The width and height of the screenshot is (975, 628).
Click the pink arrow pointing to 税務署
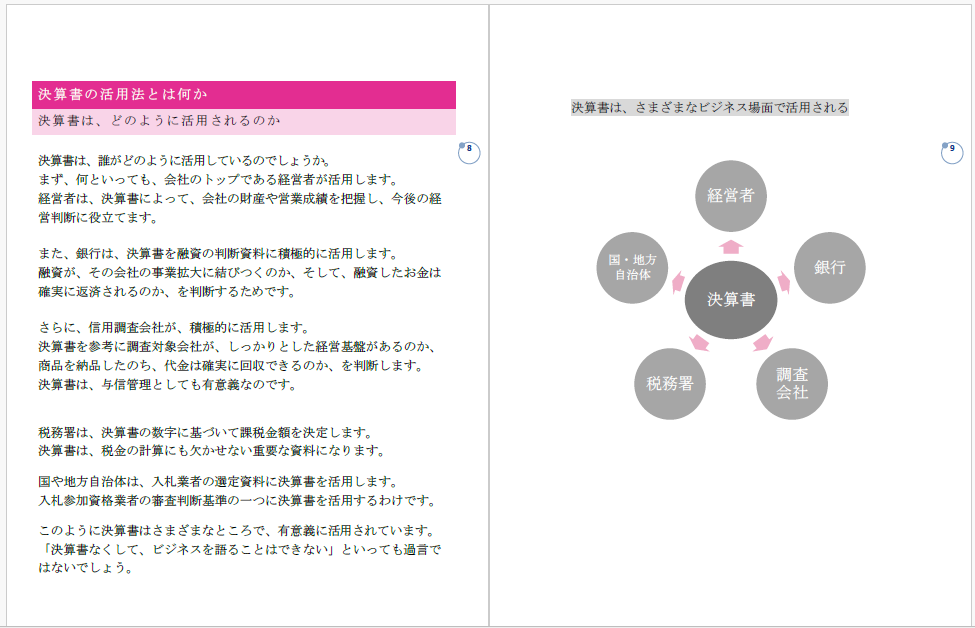pyautogui.click(x=699, y=343)
